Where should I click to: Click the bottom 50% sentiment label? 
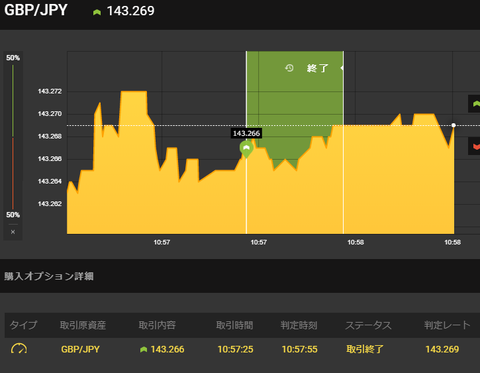(x=13, y=215)
